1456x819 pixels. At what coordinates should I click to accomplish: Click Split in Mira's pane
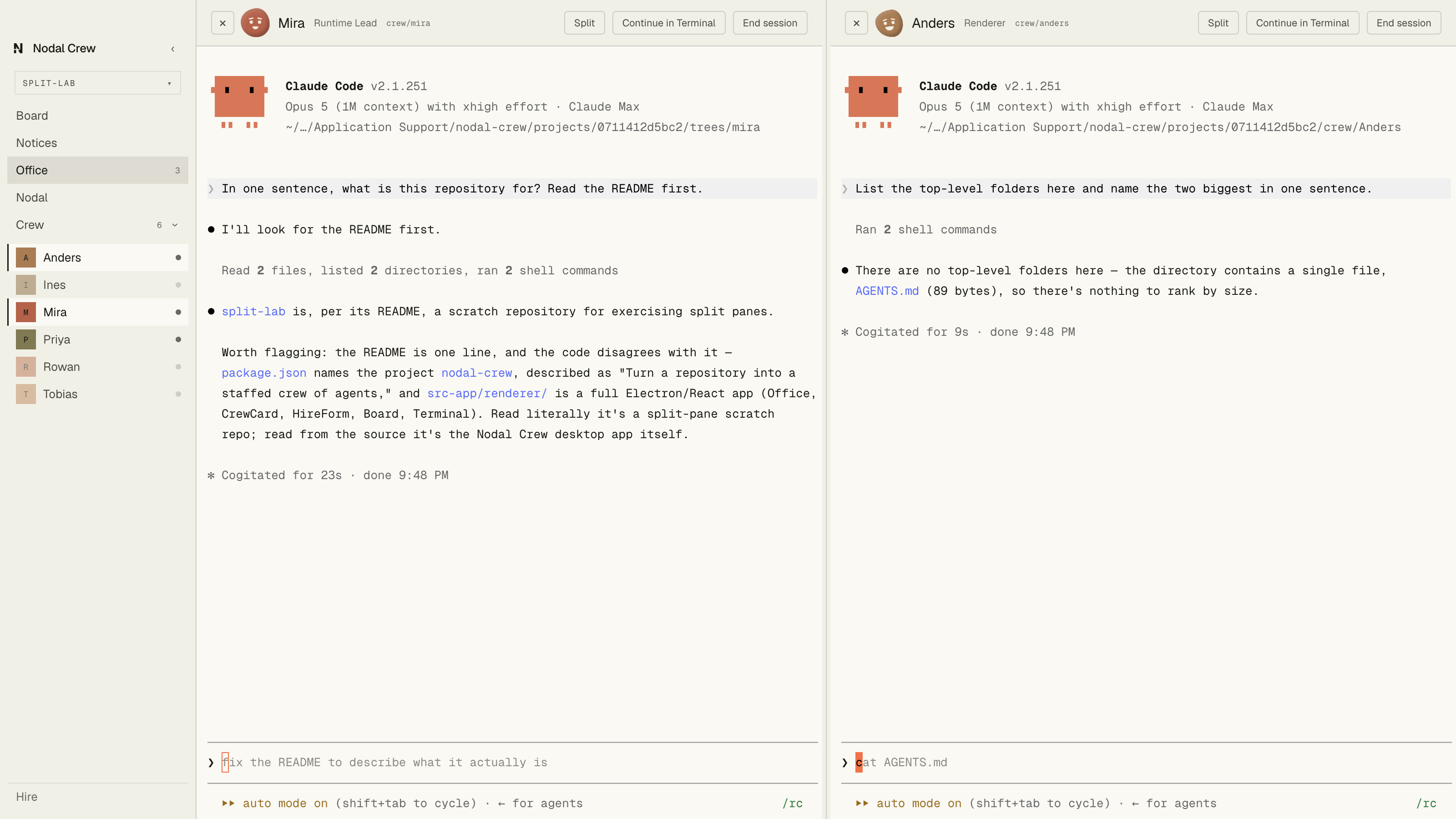click(x=584, y=23)
